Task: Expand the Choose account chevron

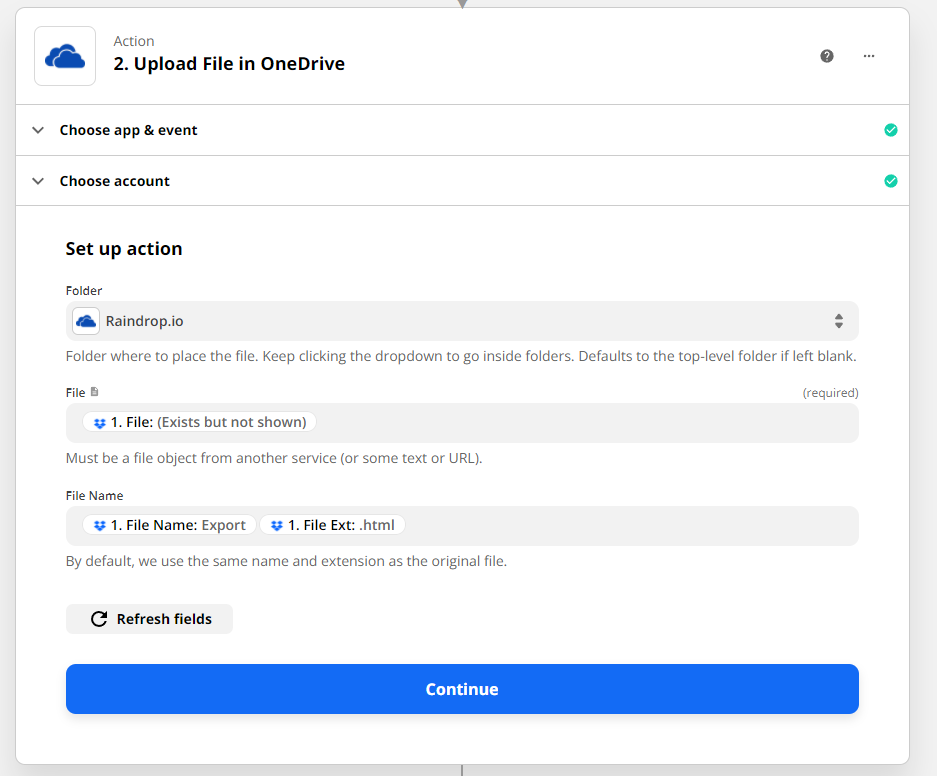Action: (x=38, y=181)
